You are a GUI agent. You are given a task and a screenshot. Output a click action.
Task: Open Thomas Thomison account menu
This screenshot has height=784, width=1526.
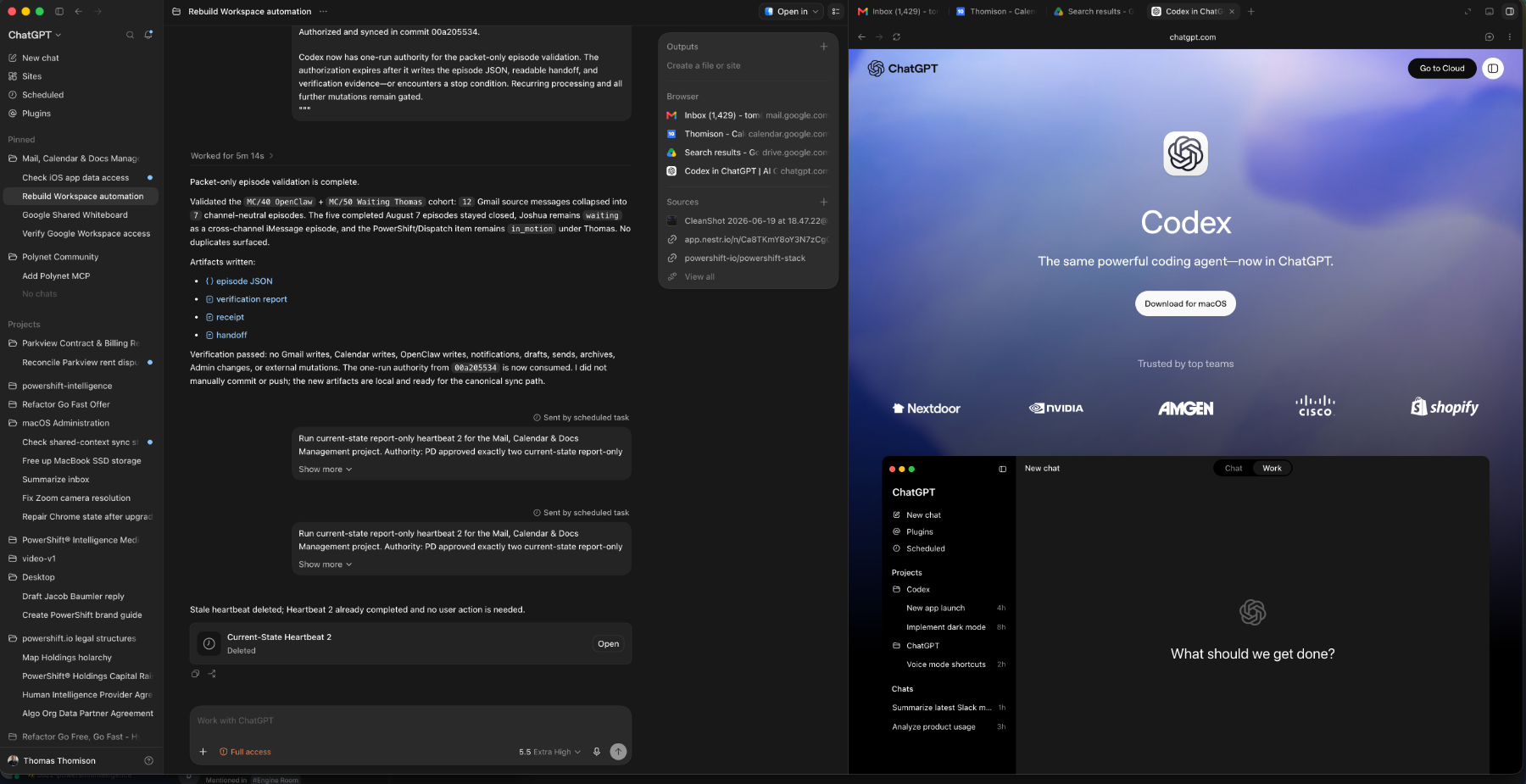point(59,761)
